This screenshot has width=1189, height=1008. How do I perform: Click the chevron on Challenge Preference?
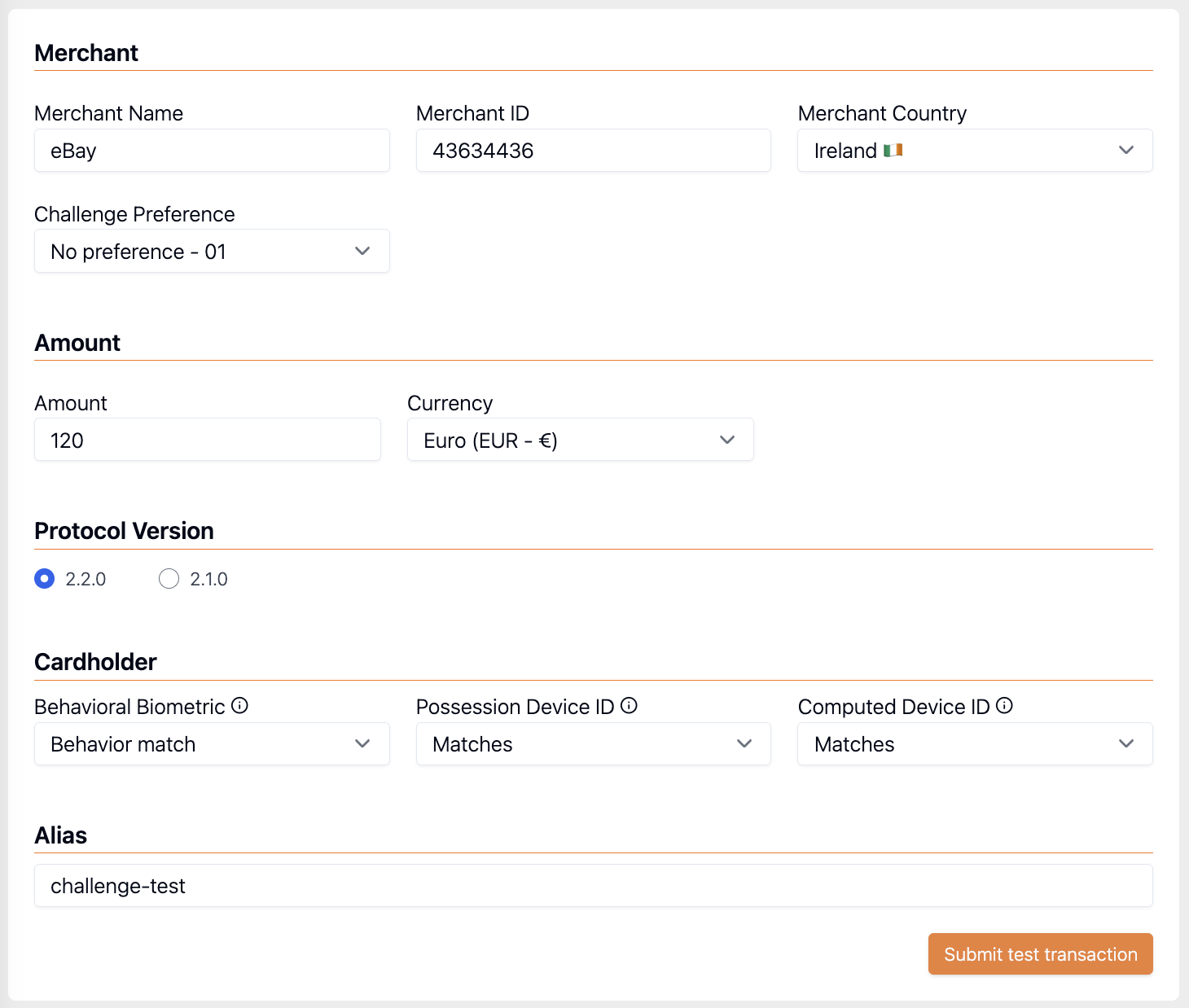point(362,251)
